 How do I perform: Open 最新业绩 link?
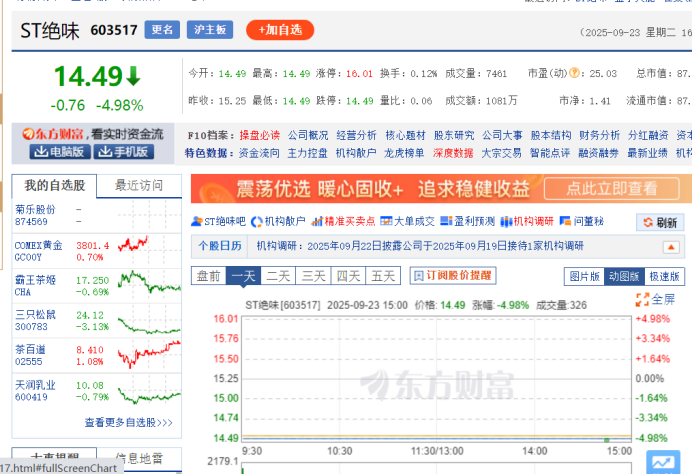click(x=647, y=153)
